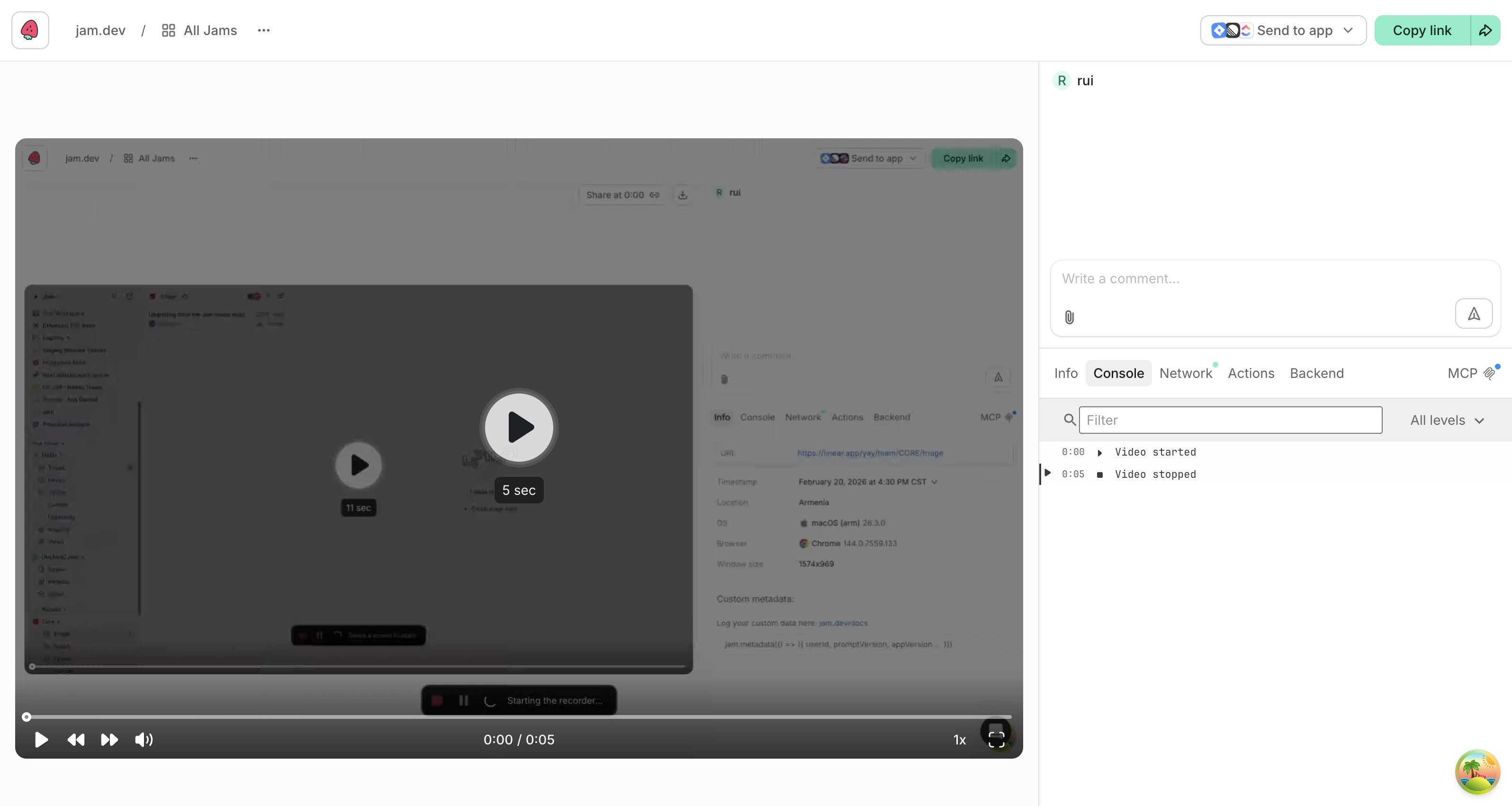Click the share arrow icon beside Copy link
Screen dimensions: 1512x806
click(1485, 30)
